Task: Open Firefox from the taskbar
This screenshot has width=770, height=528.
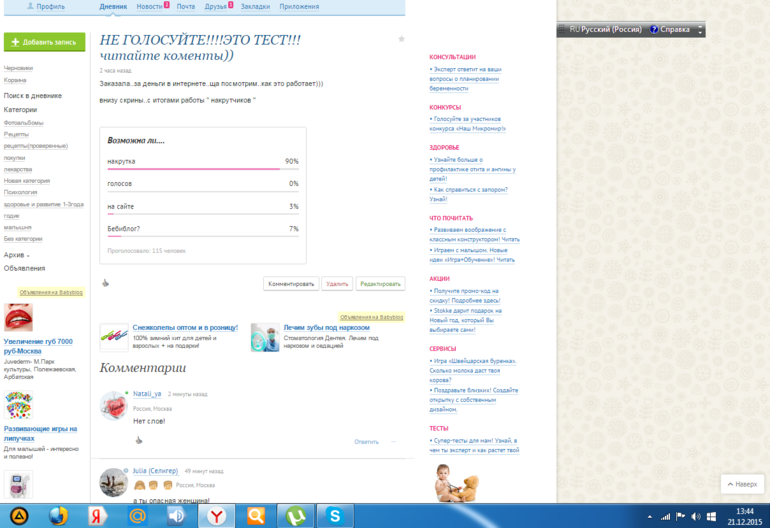Action: pos(58,516)
